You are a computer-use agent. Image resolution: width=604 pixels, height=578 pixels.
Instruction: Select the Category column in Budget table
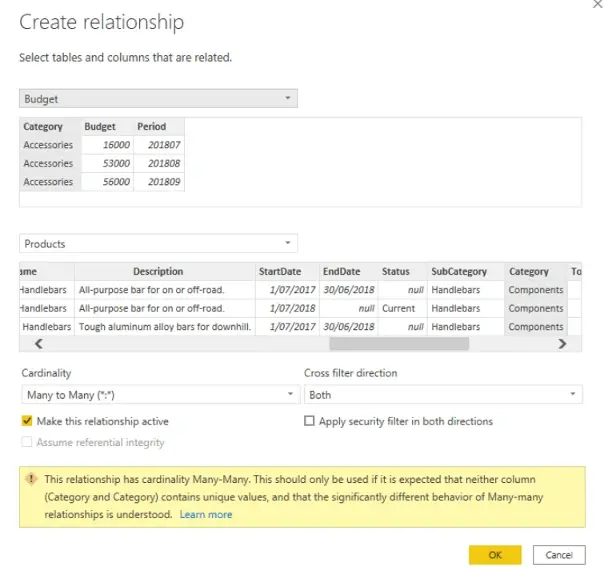43,127
